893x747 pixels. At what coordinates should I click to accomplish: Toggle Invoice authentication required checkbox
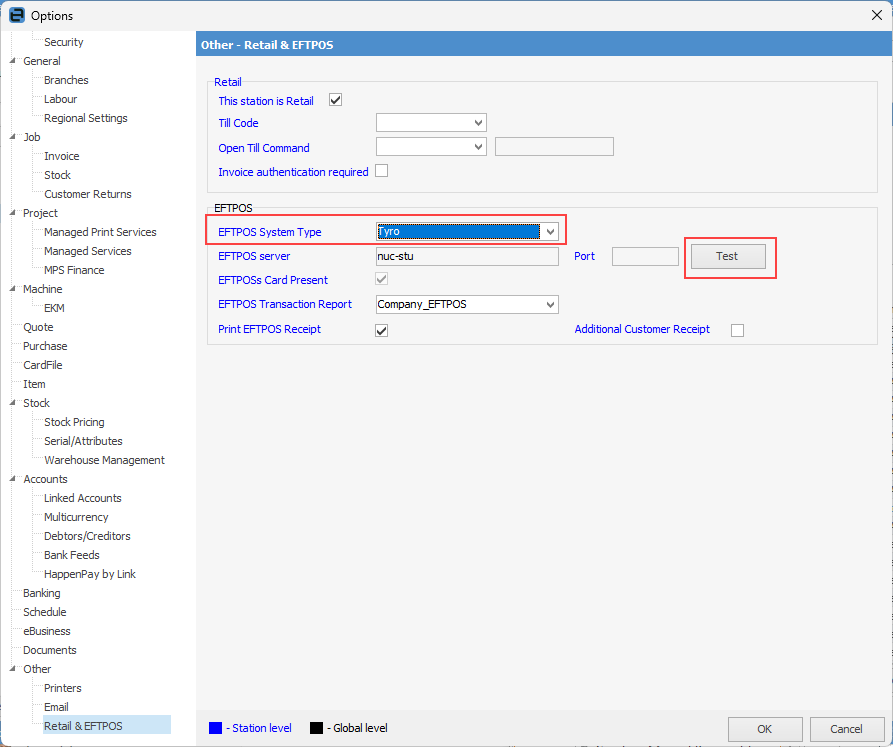pyautogui.click(x=381, y=171)
